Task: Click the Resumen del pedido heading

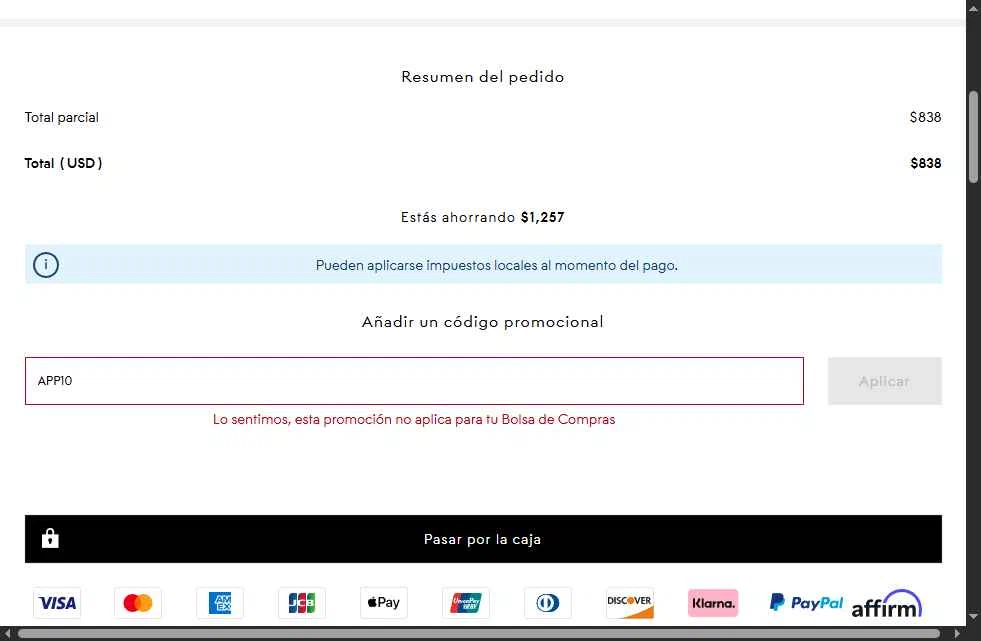Action: [x=482, y=77]
